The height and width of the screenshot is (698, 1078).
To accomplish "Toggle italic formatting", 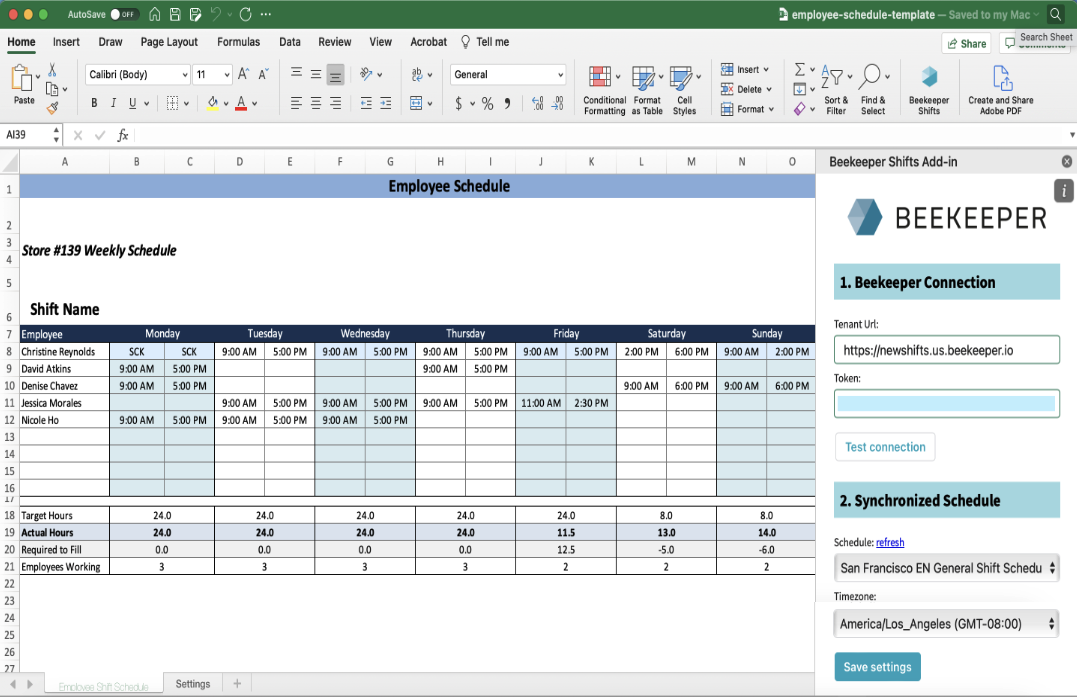I will [x=113, y=103].
